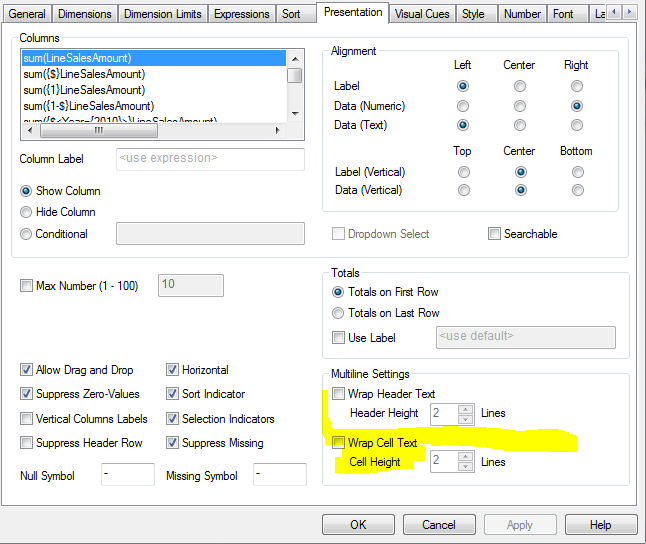Screen dimensions: 646x544
Task: Set Data (Text) alignment to Right
Action: [x=577, y=125]
